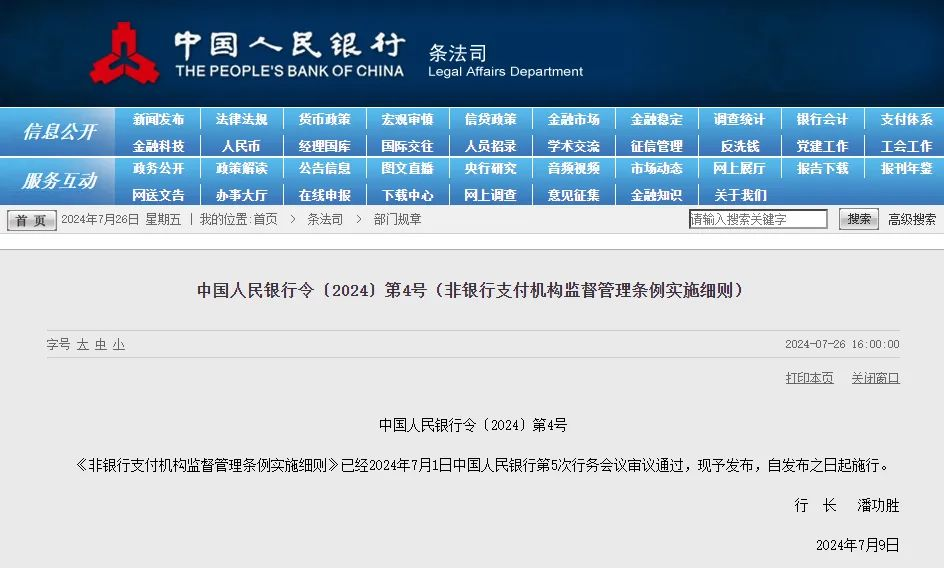
Task: Set font size to large (大)
Action: click(x=83, y=344)
